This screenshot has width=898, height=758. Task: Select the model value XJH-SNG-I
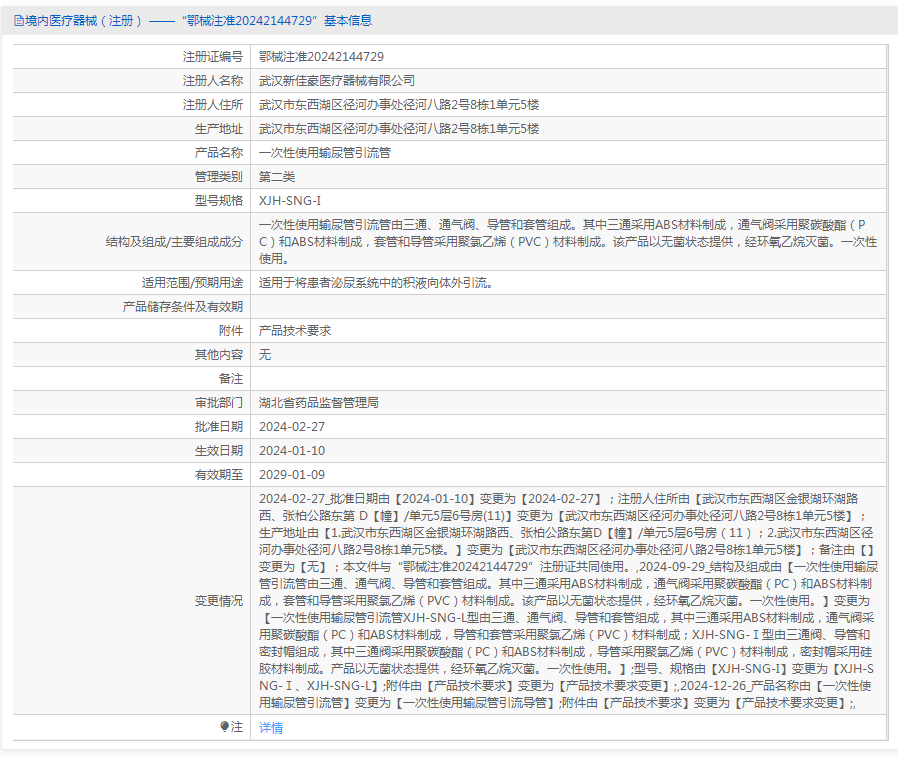click(x=290, y=201)
